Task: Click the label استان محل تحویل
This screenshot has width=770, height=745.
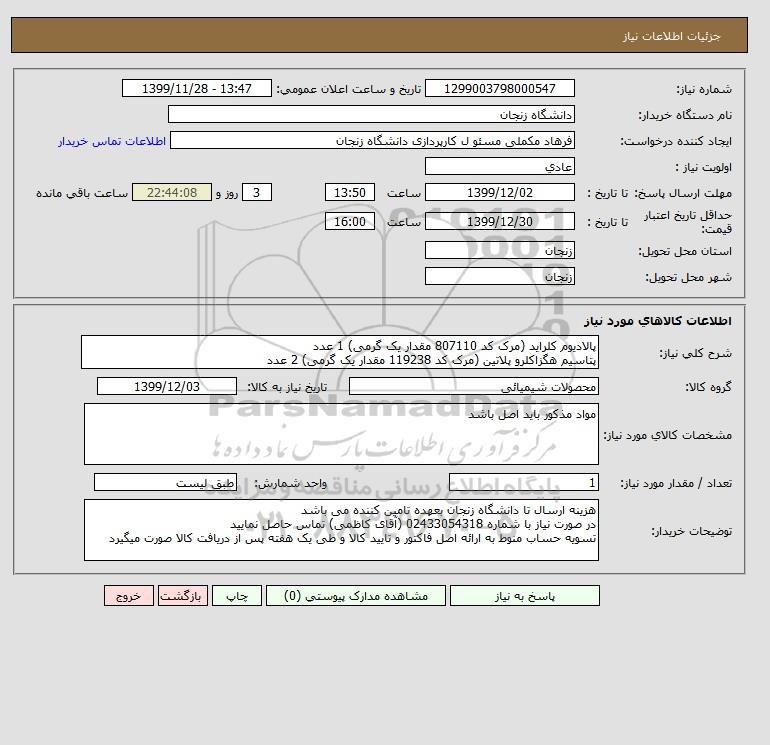Action: [x=685, y=251]
